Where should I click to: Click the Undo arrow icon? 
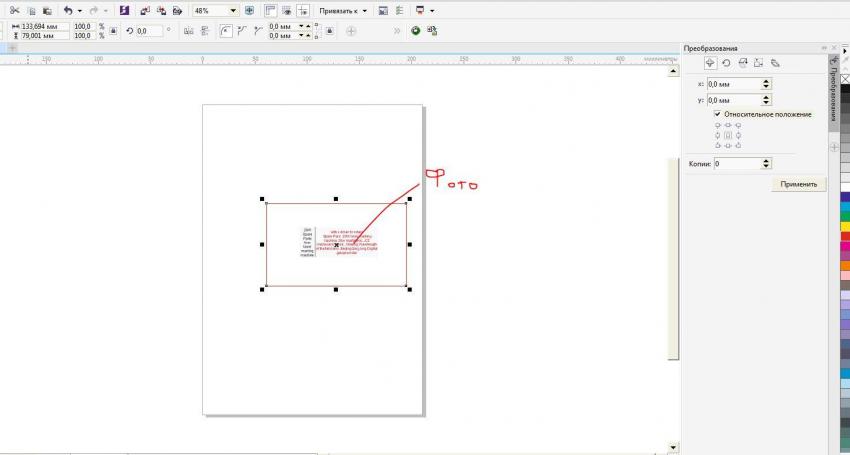[68, 10]
